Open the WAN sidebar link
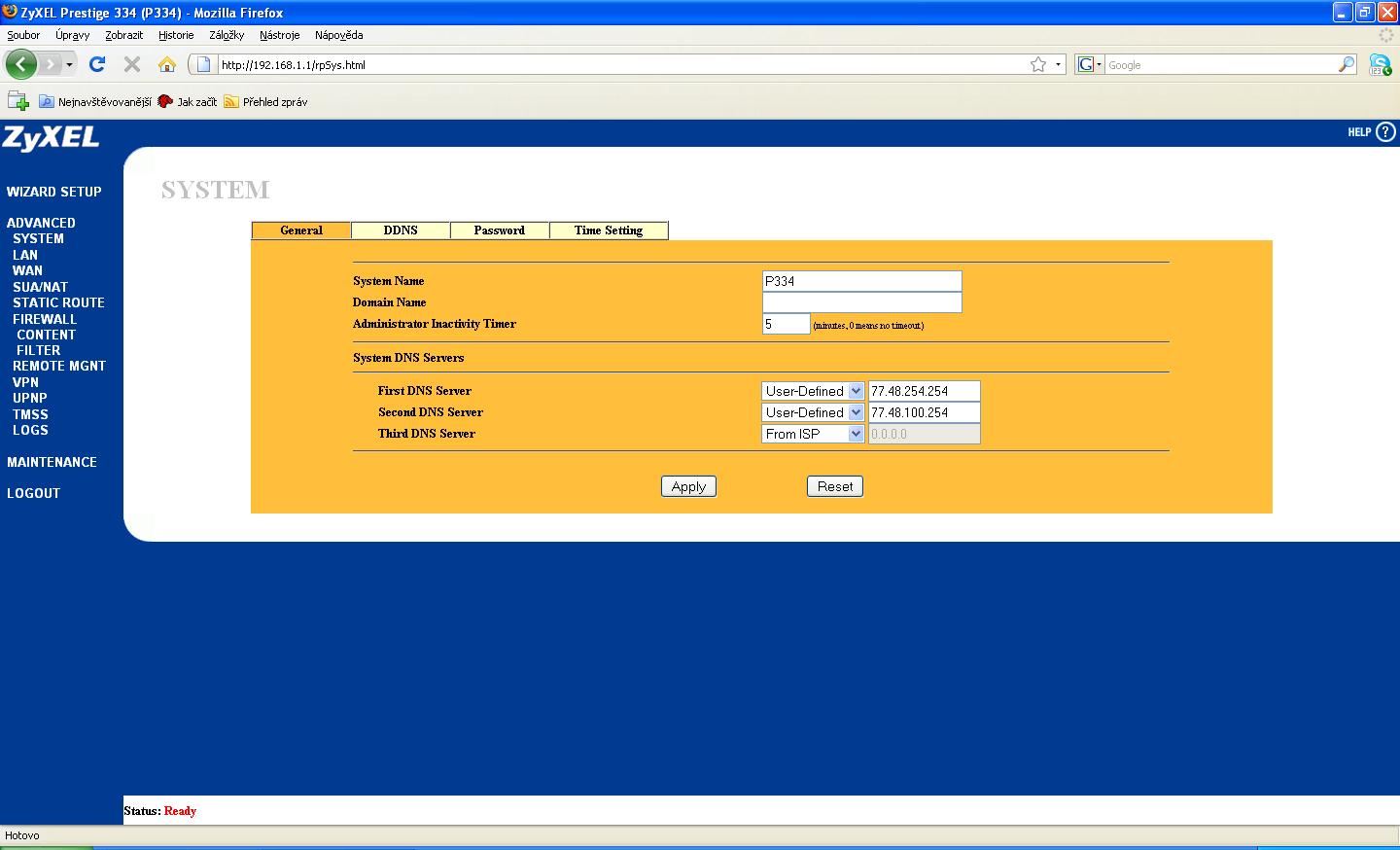The image size is (1400, 850). pos(27,270)
